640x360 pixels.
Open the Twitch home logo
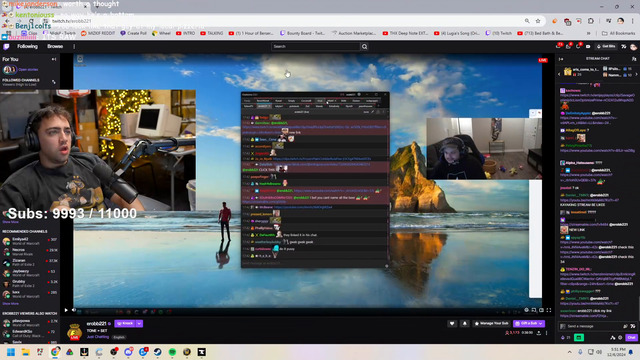[6, 47]
